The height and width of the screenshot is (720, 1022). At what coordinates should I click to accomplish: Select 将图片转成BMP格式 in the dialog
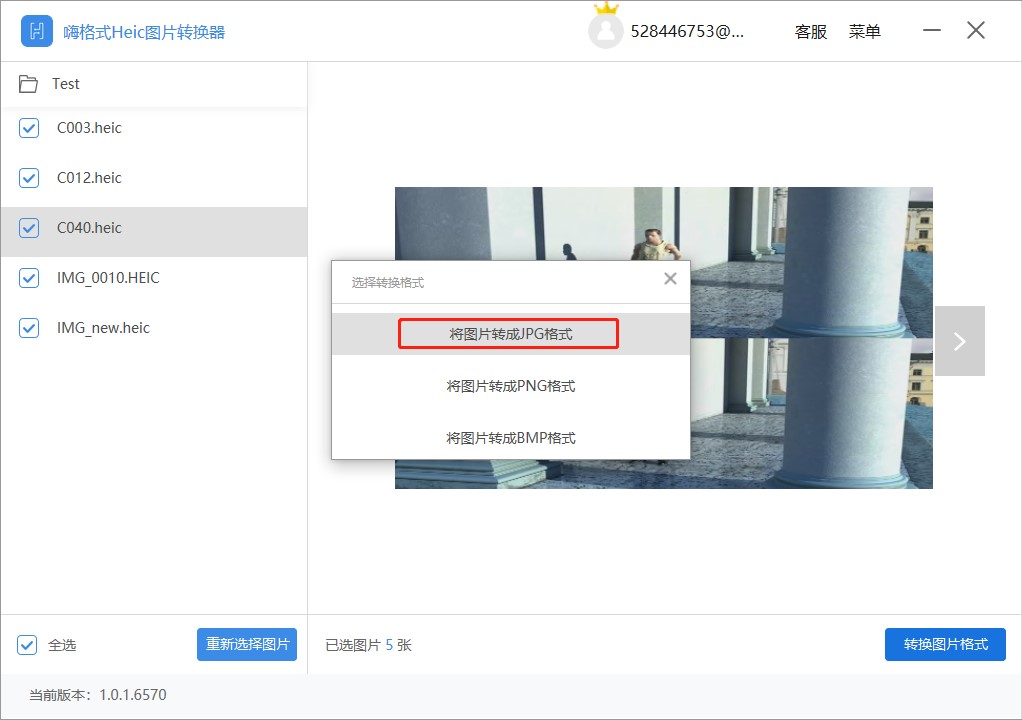(x=510, y=437)
